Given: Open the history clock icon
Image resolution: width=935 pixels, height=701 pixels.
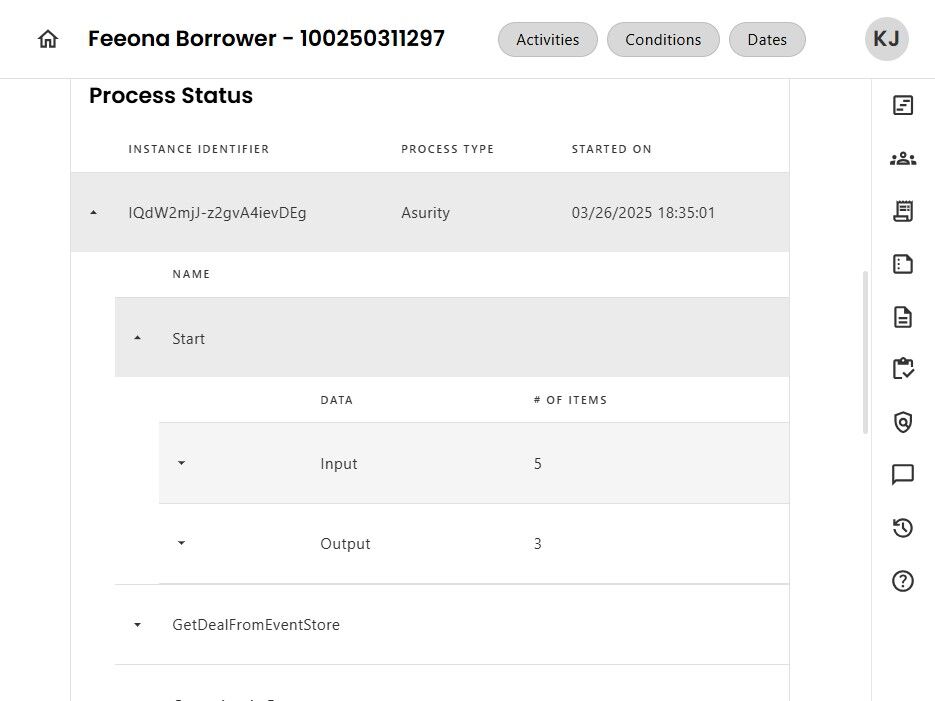Looking at the screenshot, I should pos(903,528).
